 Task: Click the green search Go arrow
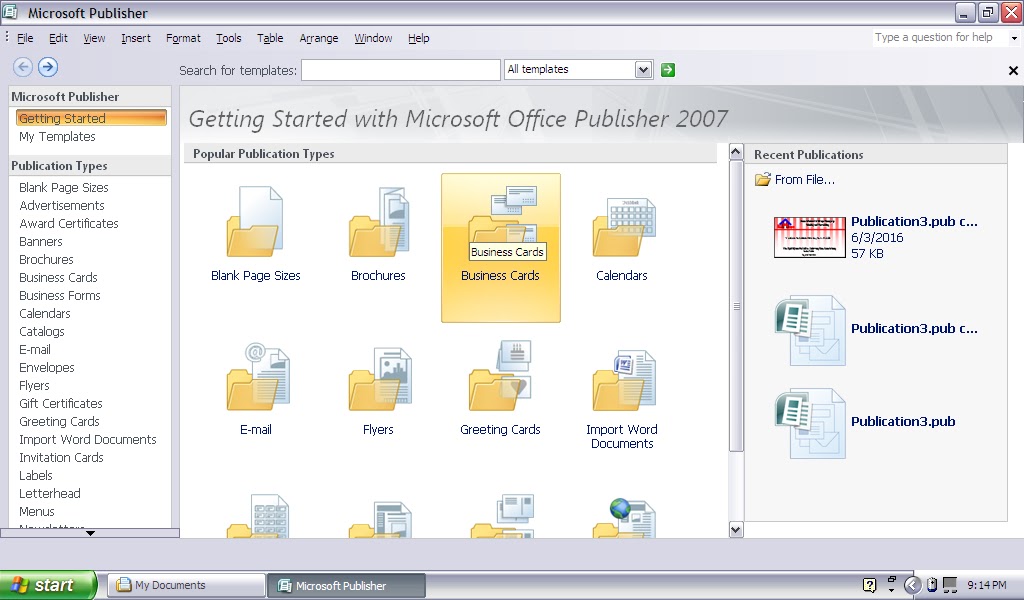tap(667, 70)
